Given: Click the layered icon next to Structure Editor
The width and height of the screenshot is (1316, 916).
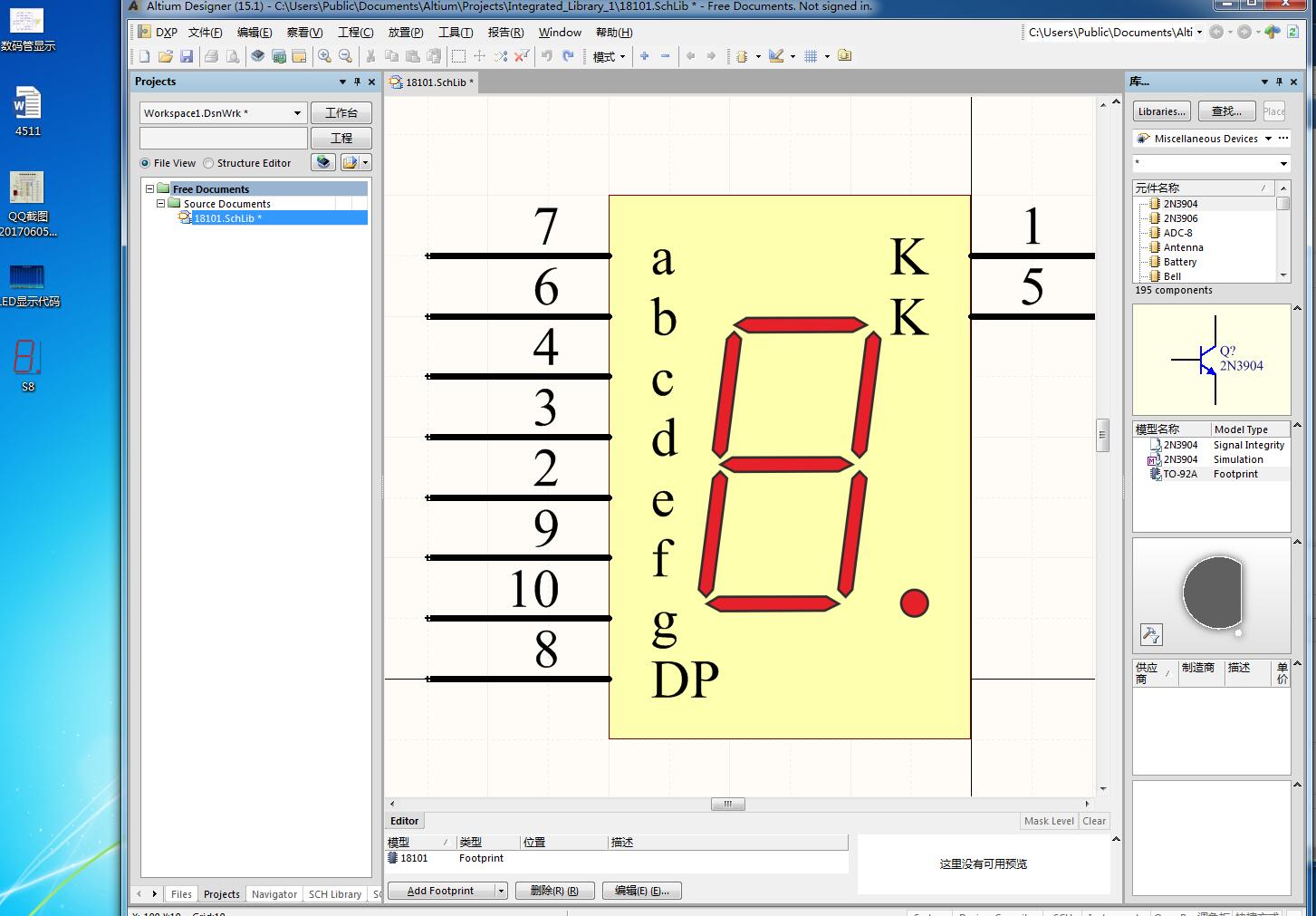Looking at the screenshot, I should (323, 162).
